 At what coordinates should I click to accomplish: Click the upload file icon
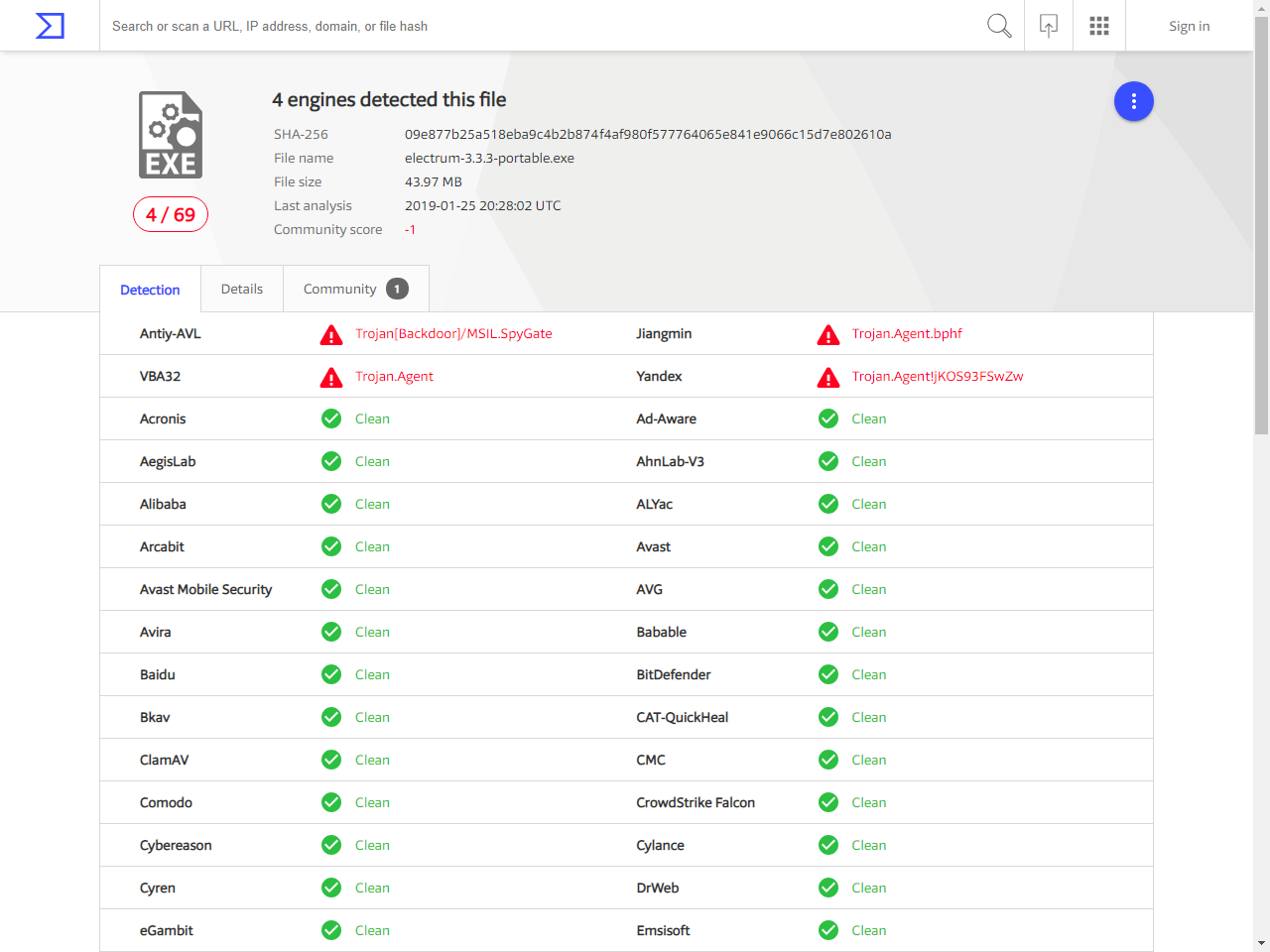click(x=1049, y=26)
